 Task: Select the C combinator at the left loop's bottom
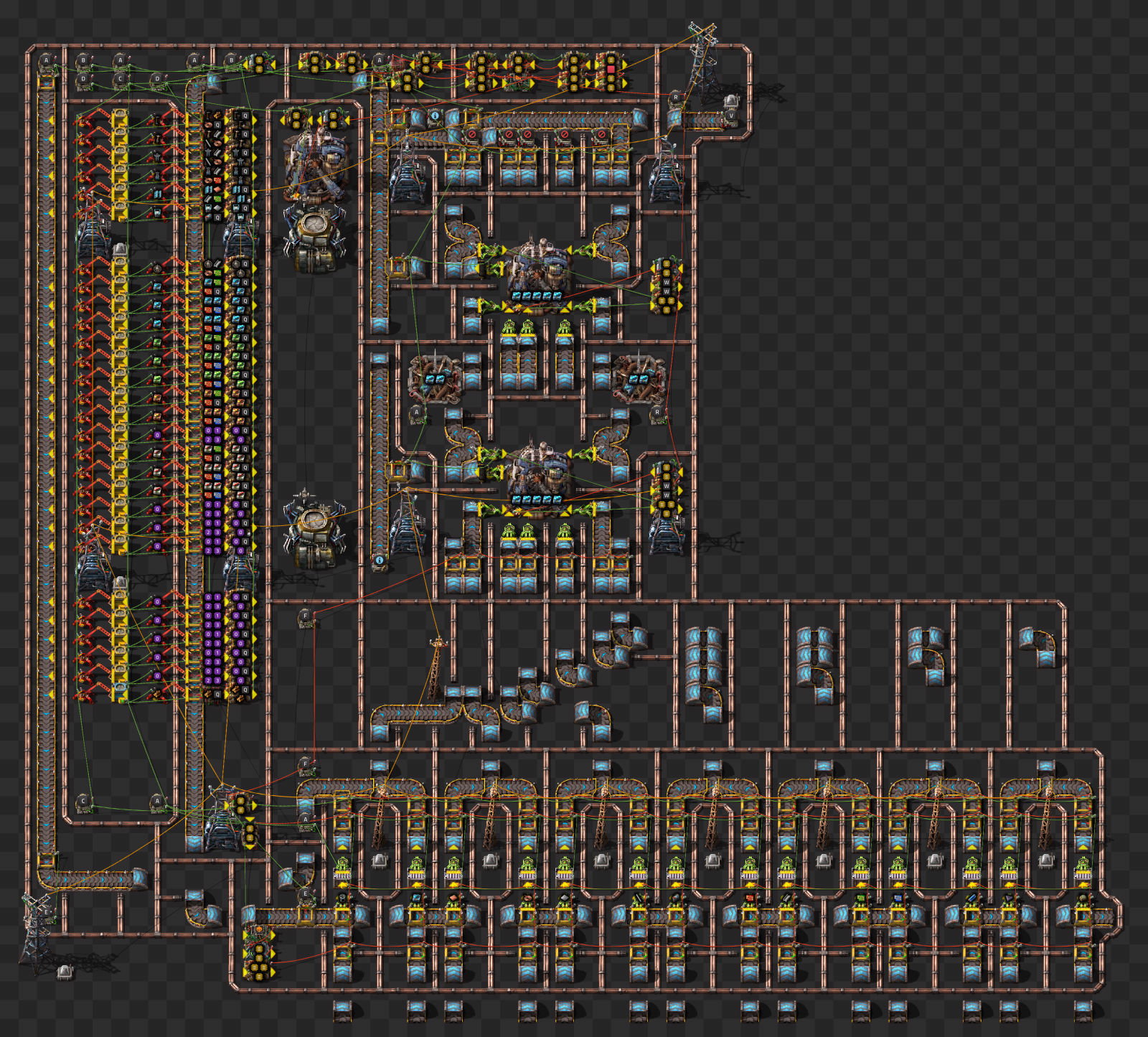(83, 802)
